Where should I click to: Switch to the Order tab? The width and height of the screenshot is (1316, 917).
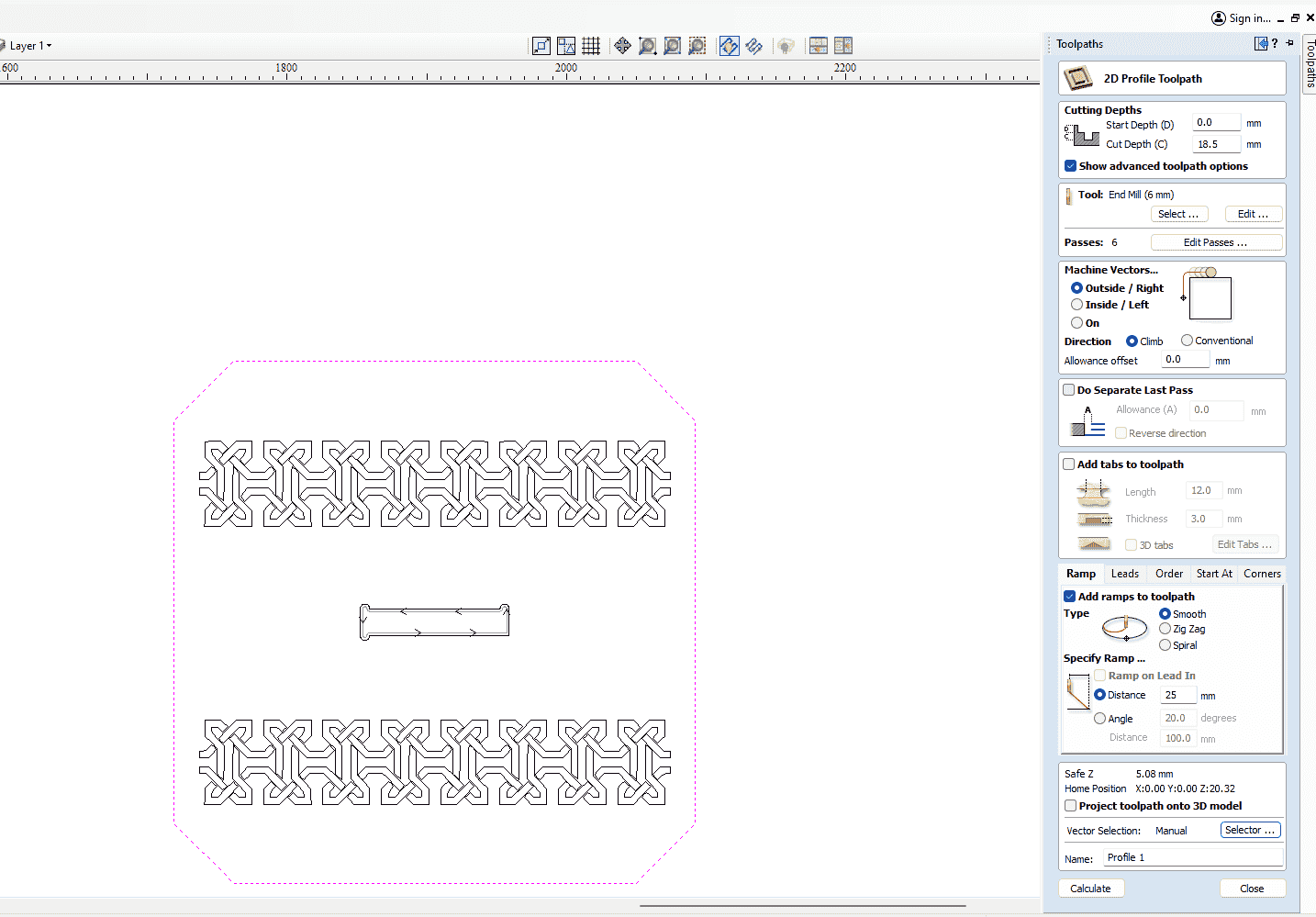tap(1169, 574)
